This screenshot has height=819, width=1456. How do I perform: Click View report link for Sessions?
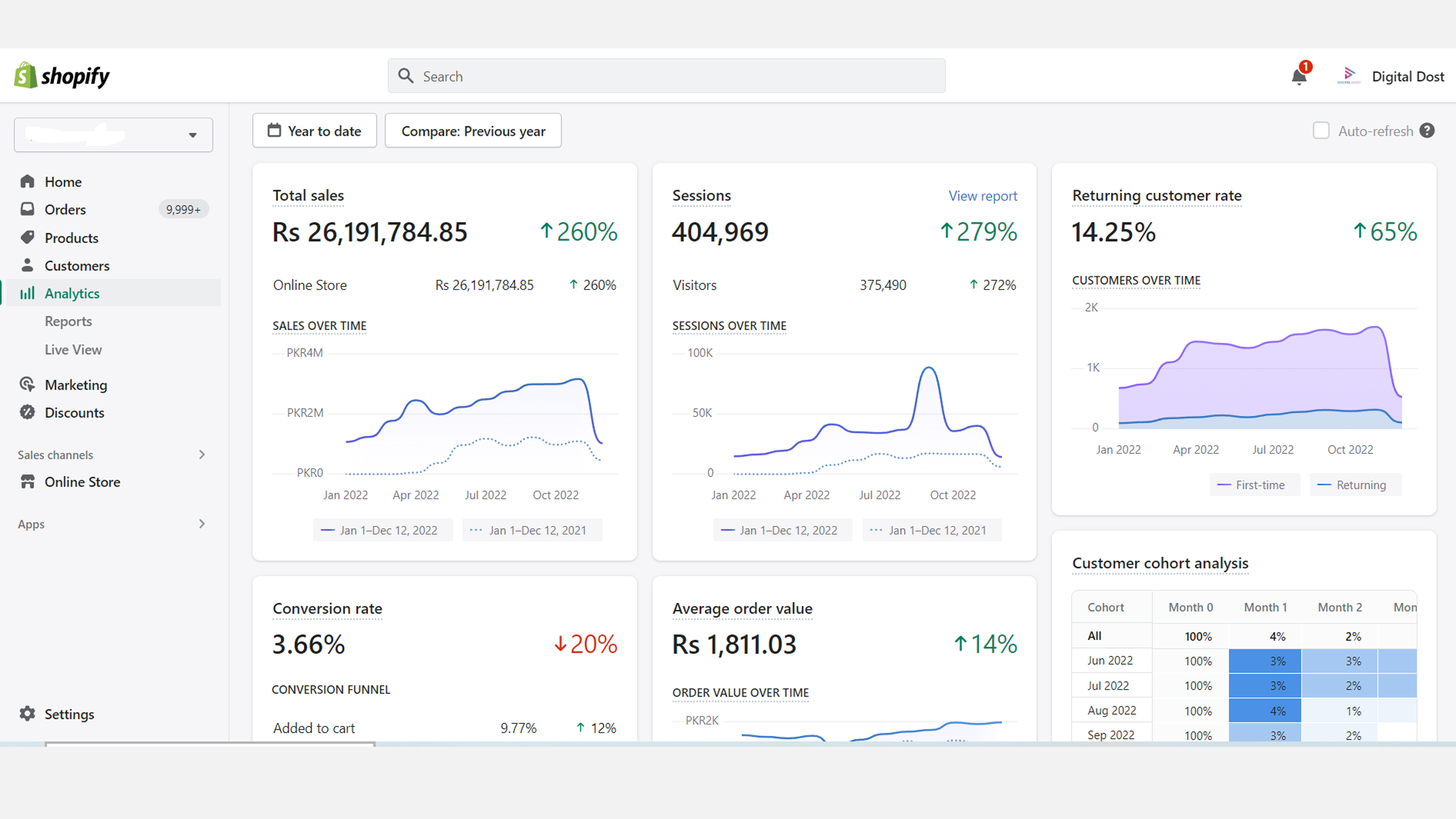pos(983,196)
